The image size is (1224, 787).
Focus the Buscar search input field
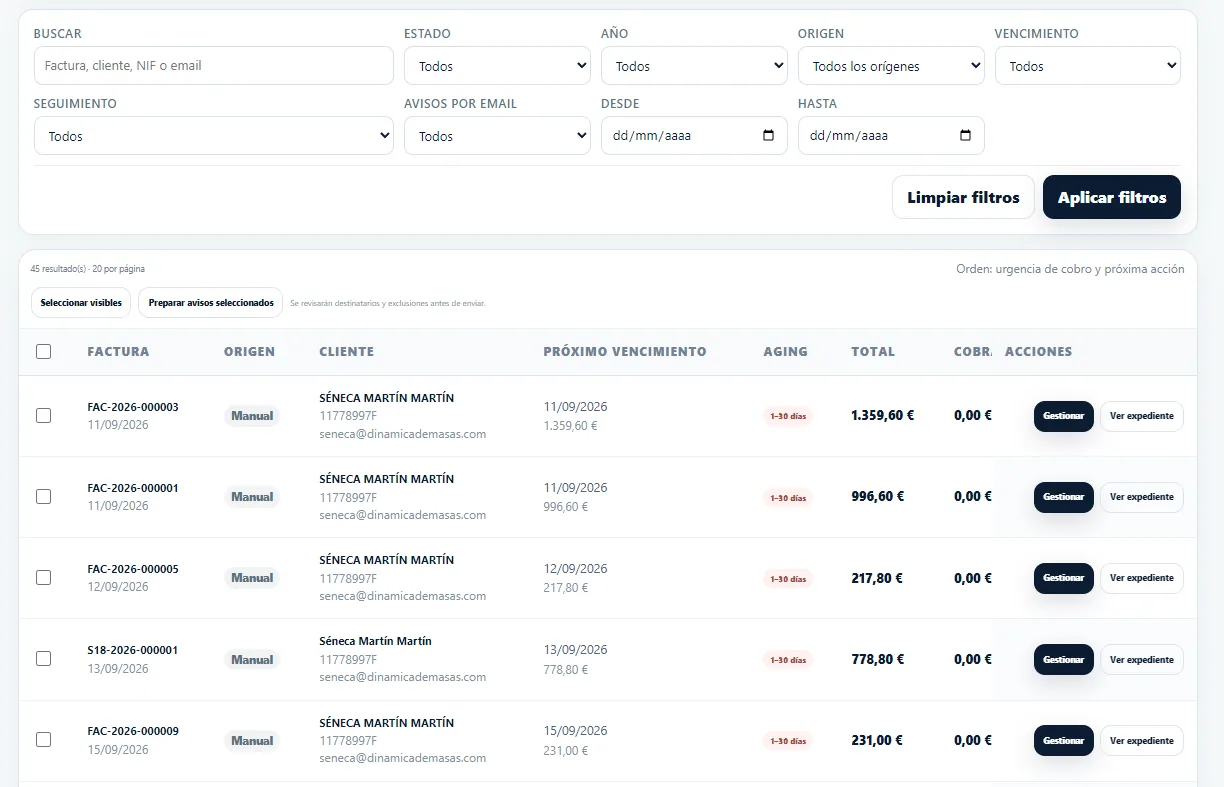click(214, 66)
